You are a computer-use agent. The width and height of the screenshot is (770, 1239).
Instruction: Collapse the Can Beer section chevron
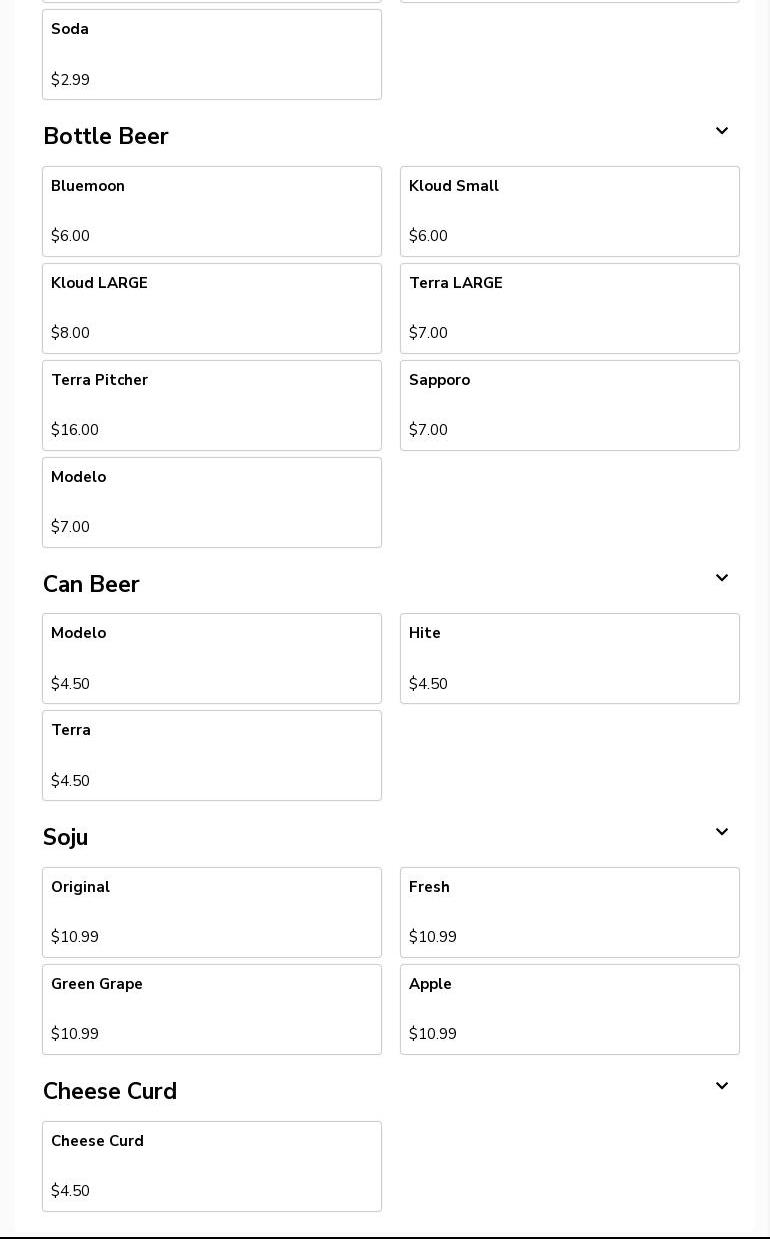tap(721, 579)
